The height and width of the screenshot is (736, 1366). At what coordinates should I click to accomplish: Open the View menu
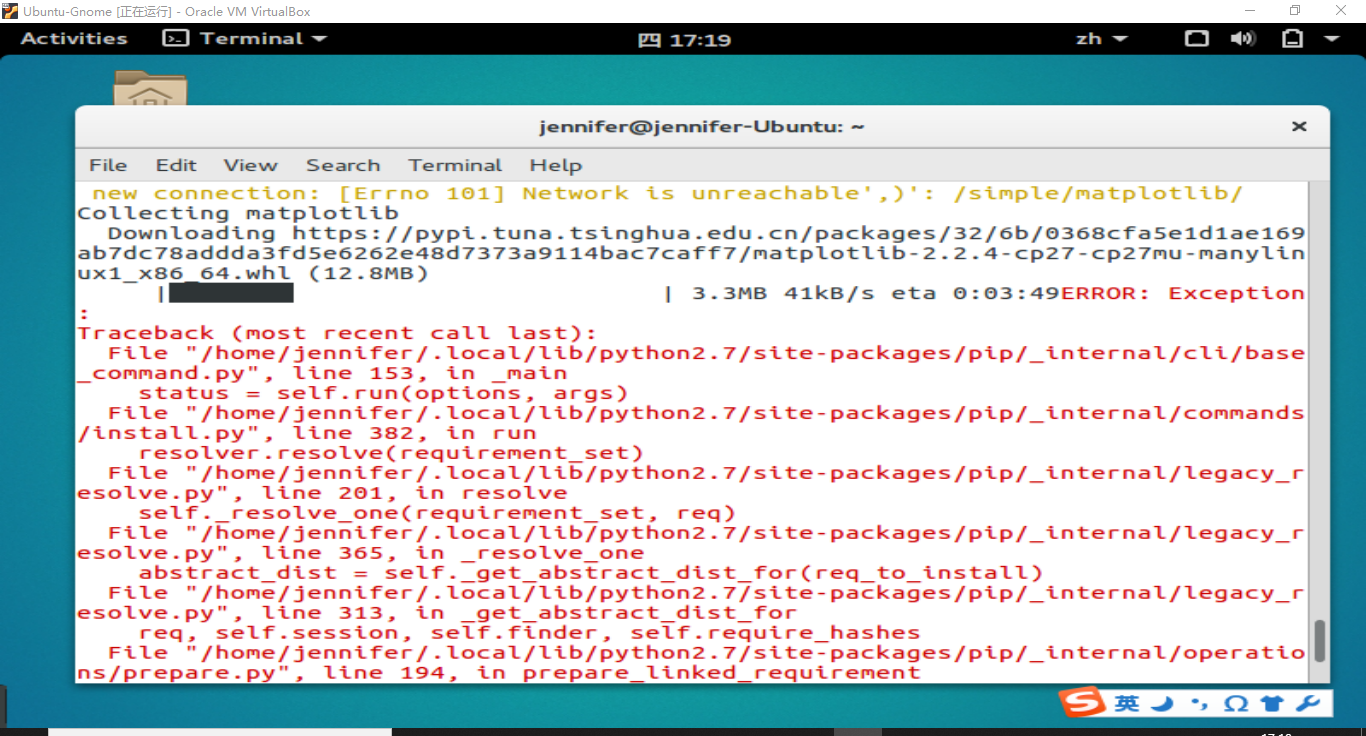[x=250, y=165]
